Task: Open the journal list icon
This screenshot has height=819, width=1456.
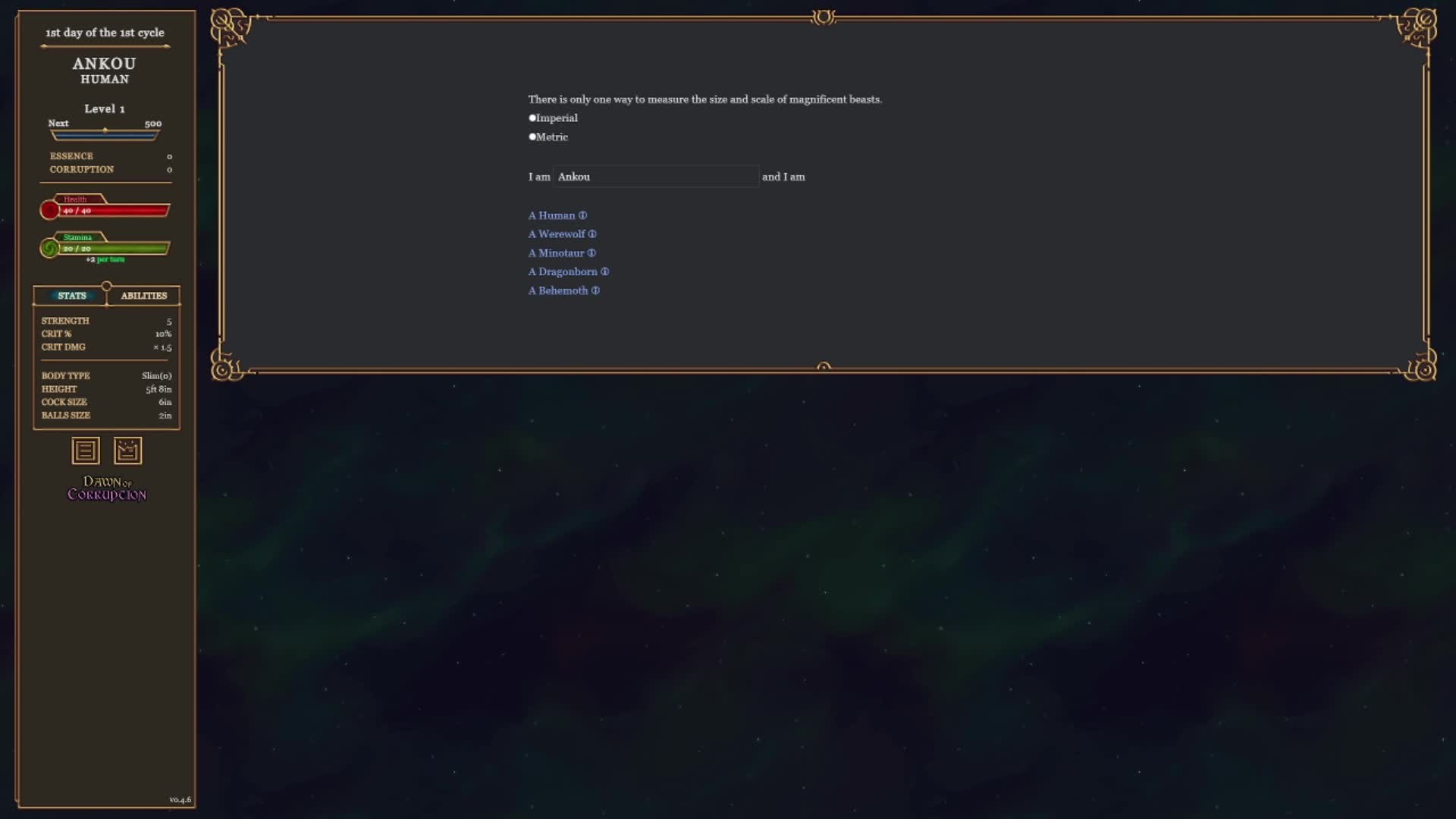Action: coord(86,451)
